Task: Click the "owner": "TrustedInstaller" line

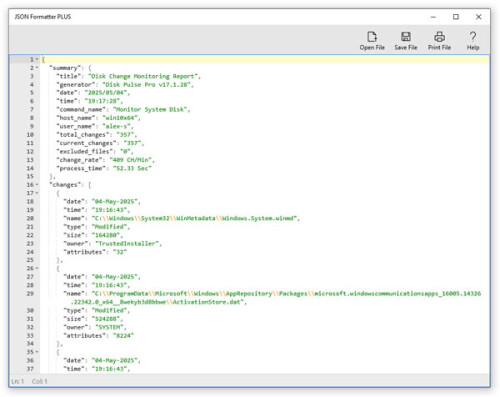Action: [x=113, y=244]
